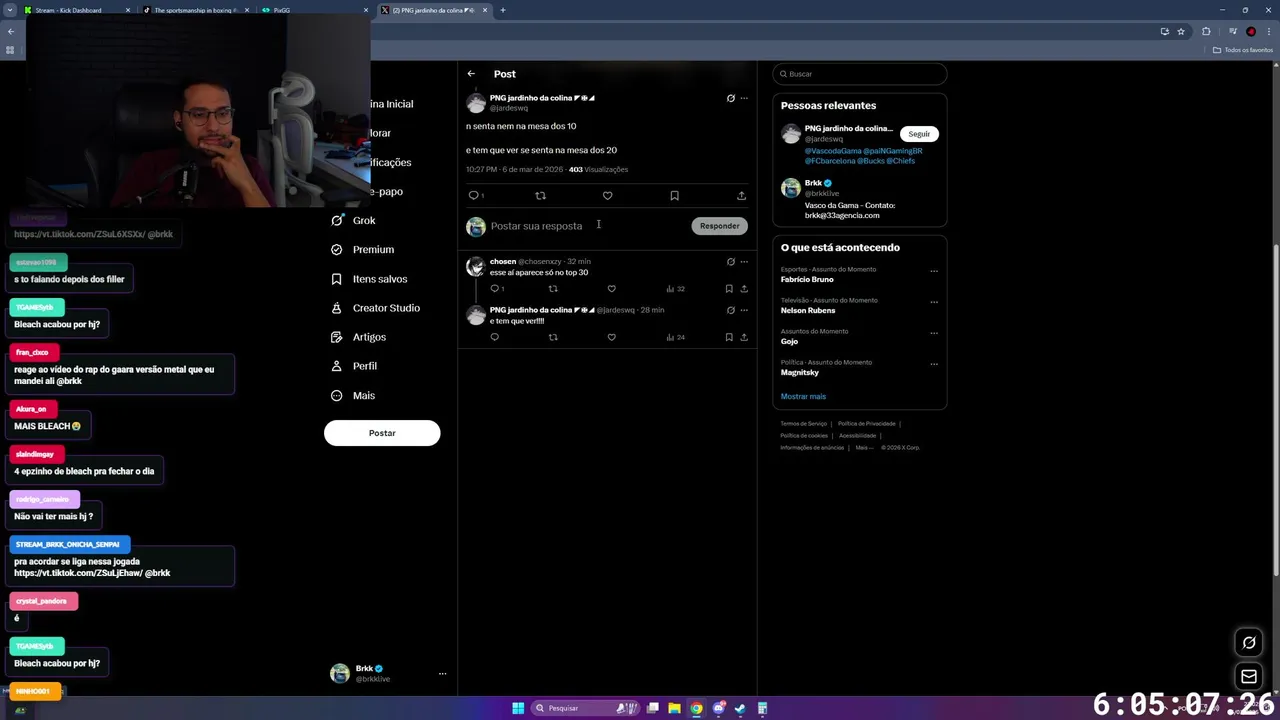The image size is (1280, 720).
Task: Bookmark this page with the star icon
Action: pyautogui.click(x=1181, y=32)
